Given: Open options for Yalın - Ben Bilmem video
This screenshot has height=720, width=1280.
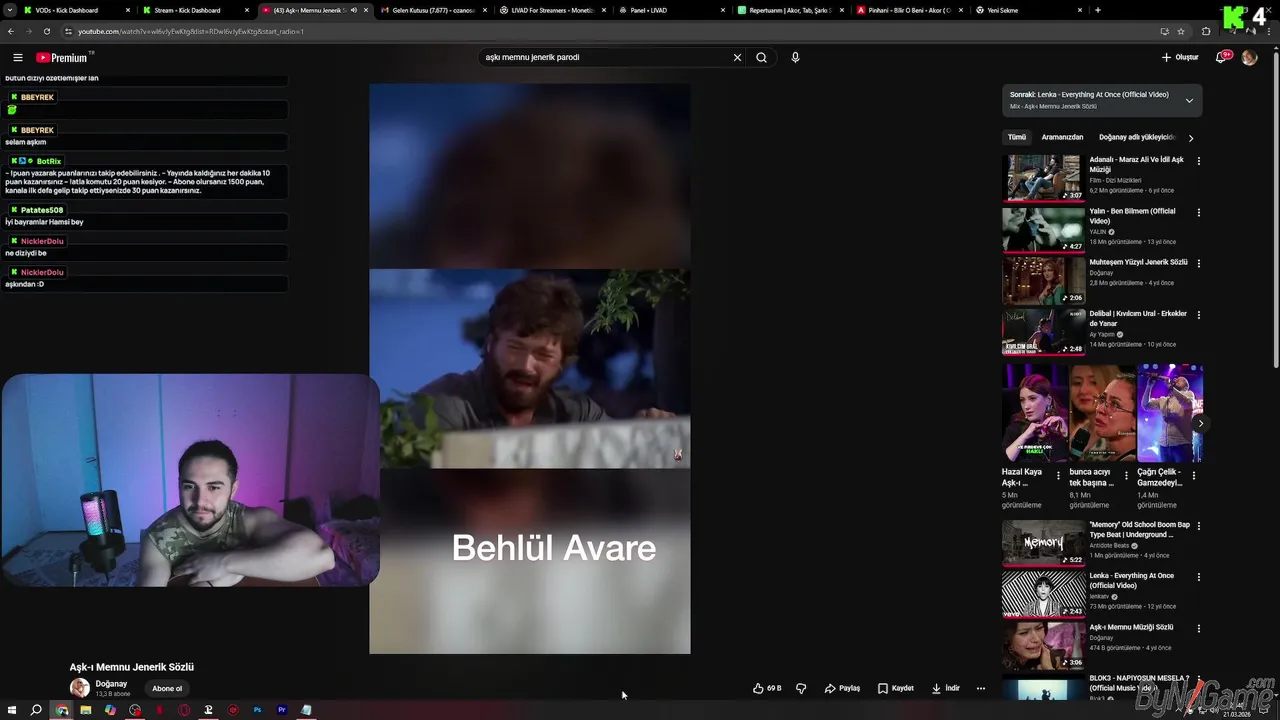Looking at the screenshot, I should 1199,212.
